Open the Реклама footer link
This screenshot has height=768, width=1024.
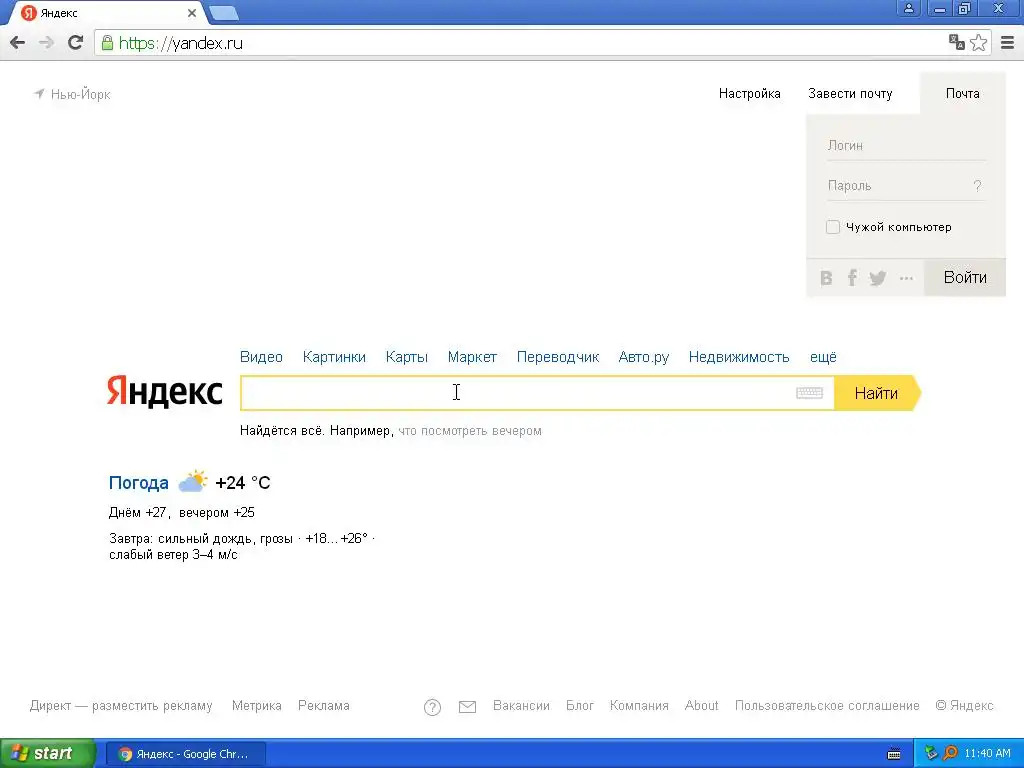coord(324,706)
